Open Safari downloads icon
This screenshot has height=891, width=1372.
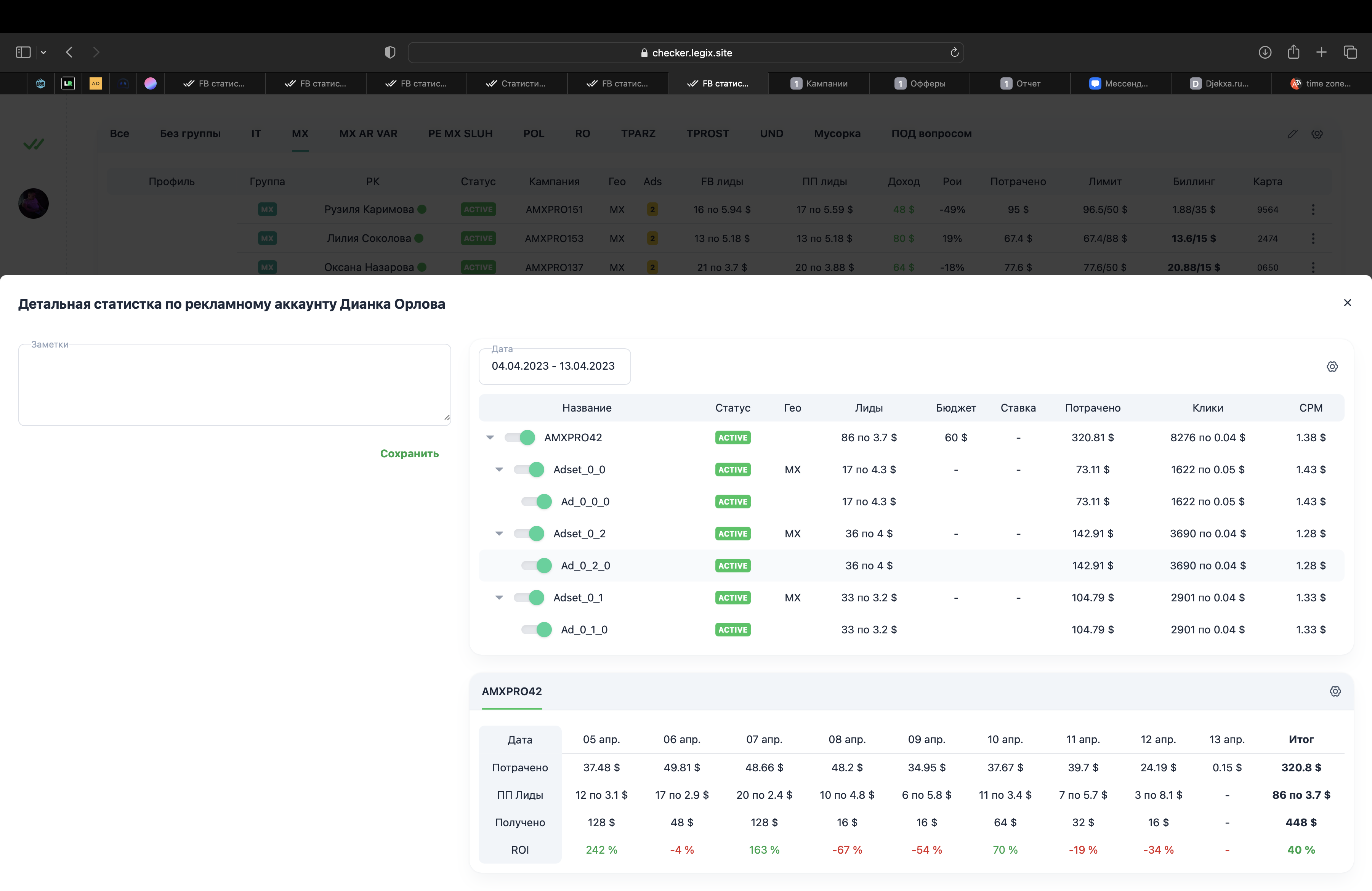click(1265, 53)
